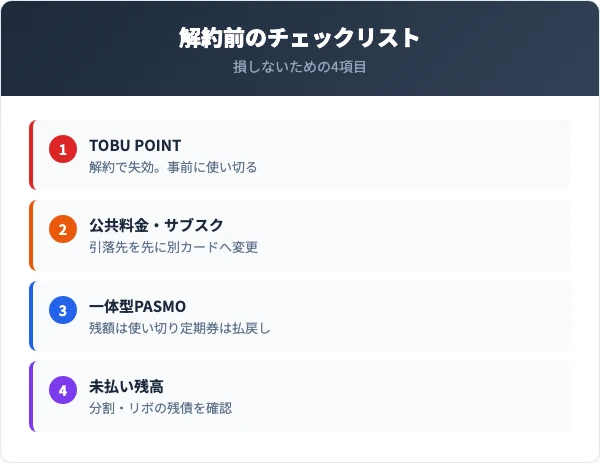Select the TOBU POINT heading

[x=135, y=145]
